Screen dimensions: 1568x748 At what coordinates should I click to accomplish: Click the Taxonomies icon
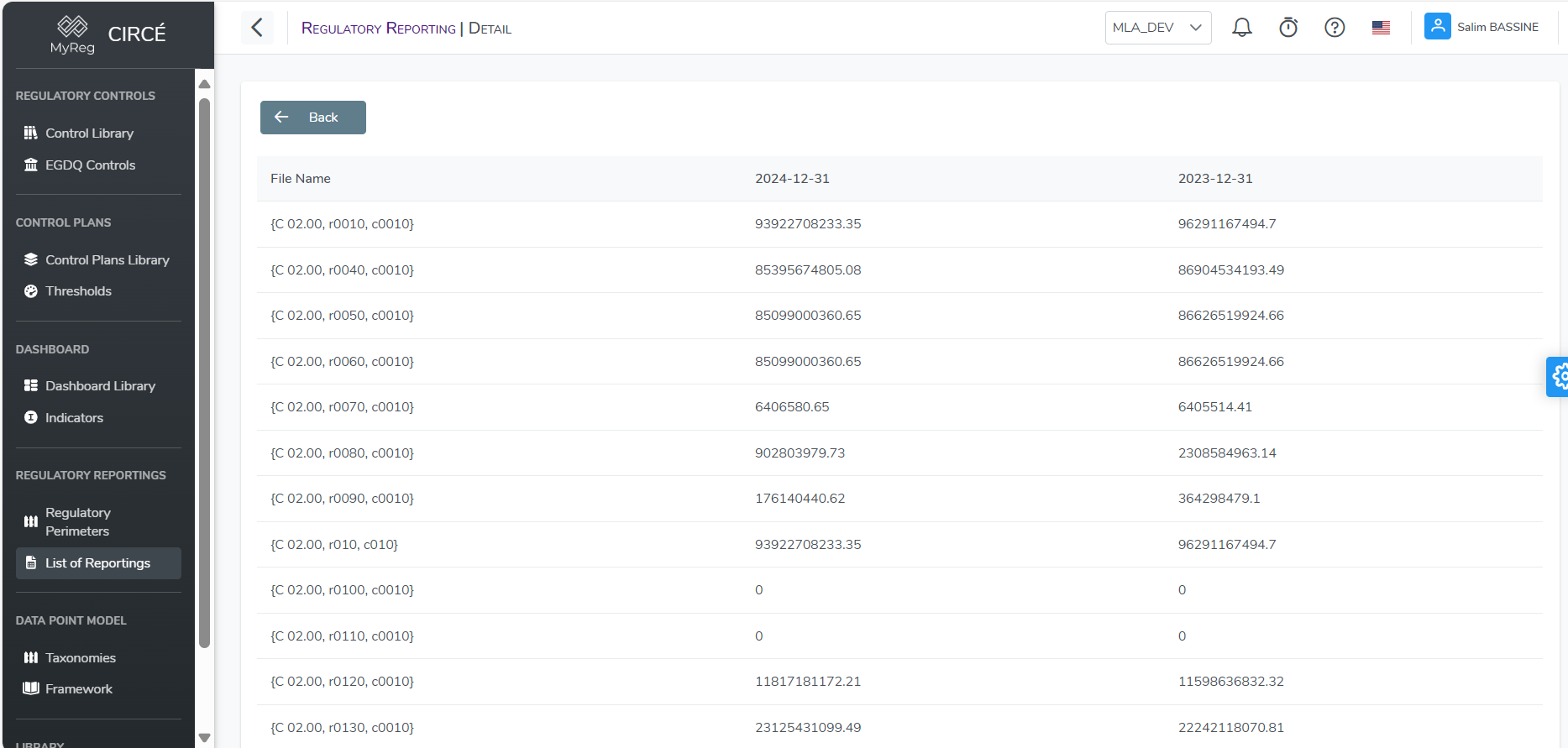click(31, 657)
